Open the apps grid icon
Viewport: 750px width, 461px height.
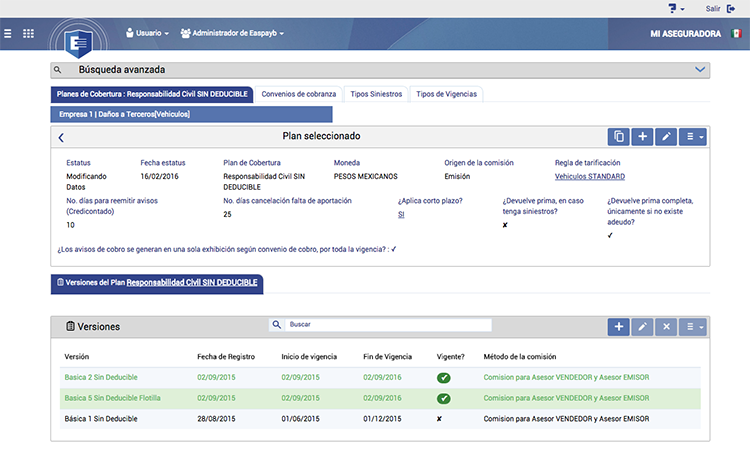pos(28,33)
